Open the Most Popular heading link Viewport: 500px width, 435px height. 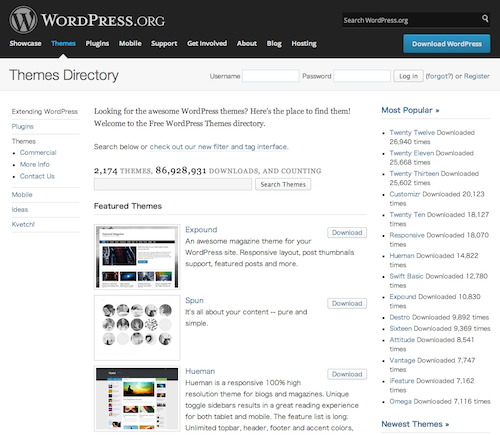click(410, 110)
